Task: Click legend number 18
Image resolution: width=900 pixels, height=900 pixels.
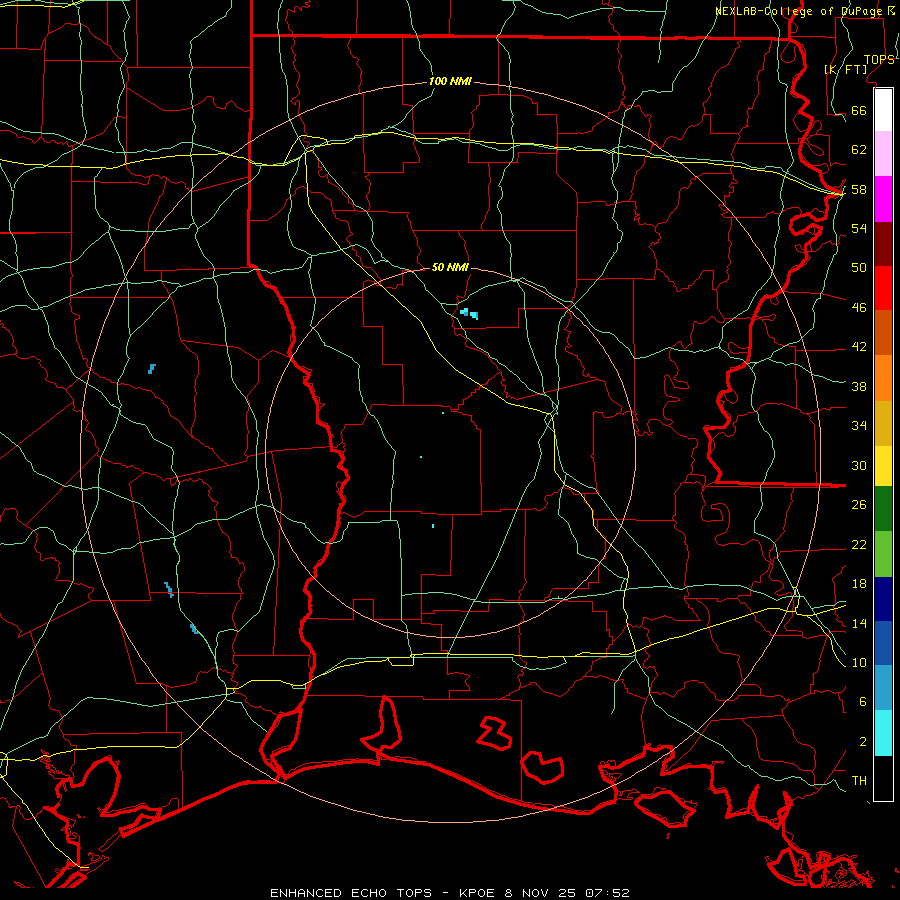Action: 859,583
